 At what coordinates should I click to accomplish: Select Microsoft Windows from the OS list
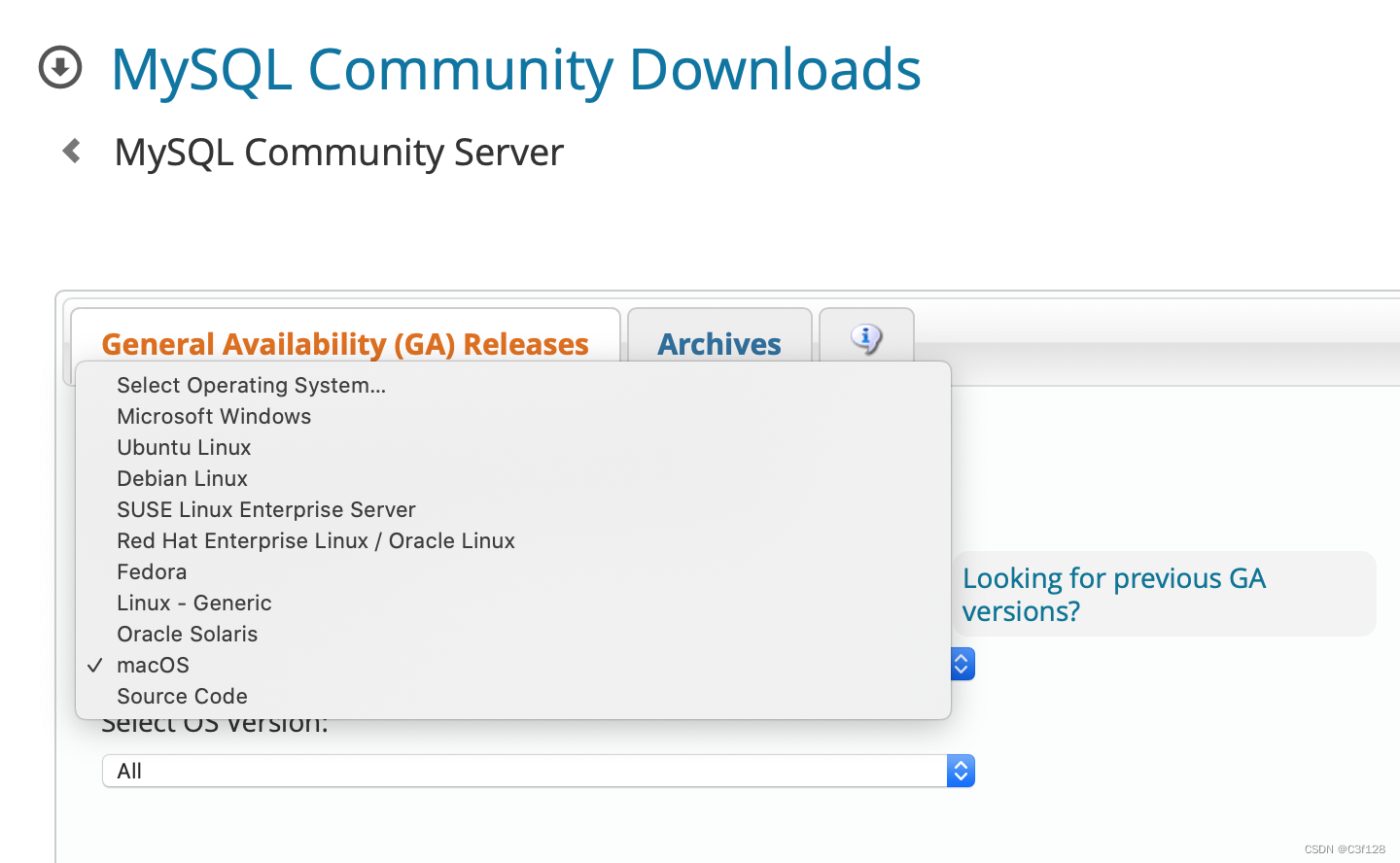[513, 416]
